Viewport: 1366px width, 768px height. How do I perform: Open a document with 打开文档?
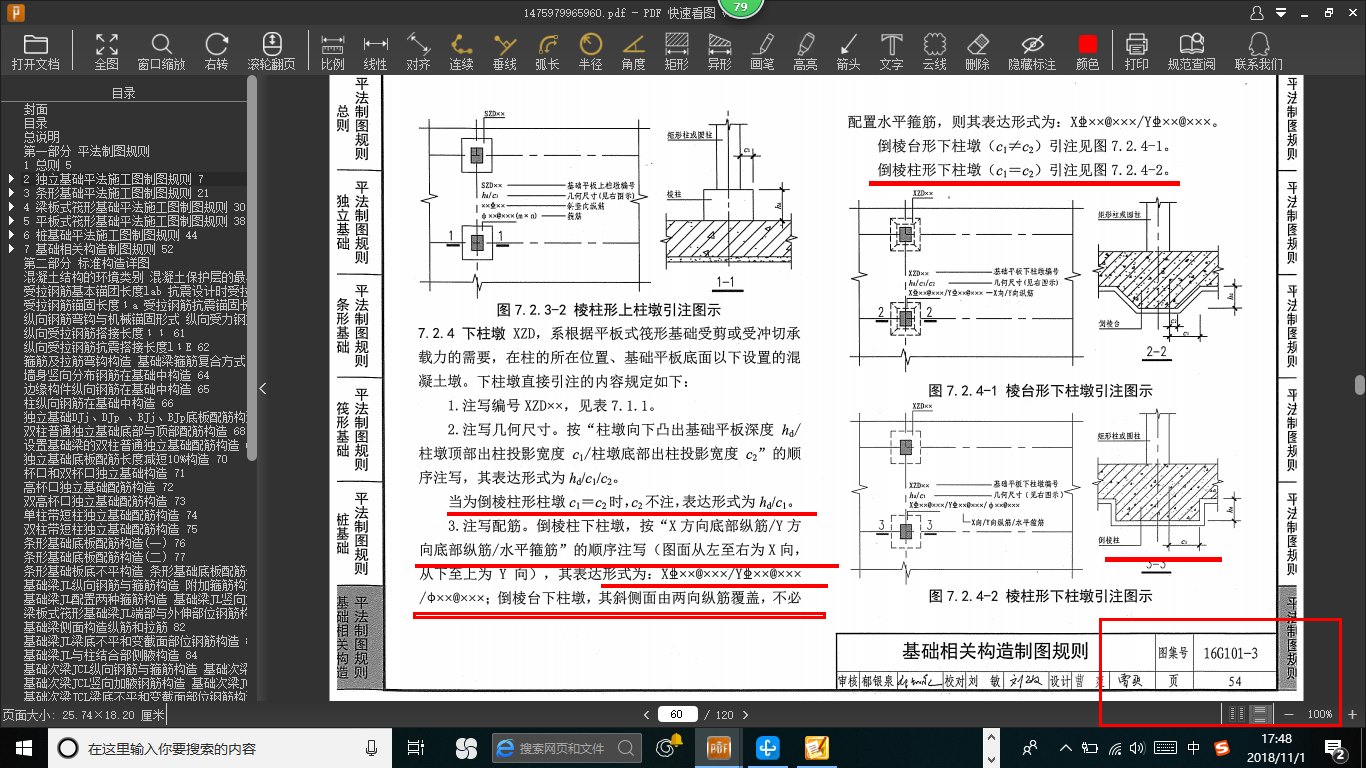[36, 52]
